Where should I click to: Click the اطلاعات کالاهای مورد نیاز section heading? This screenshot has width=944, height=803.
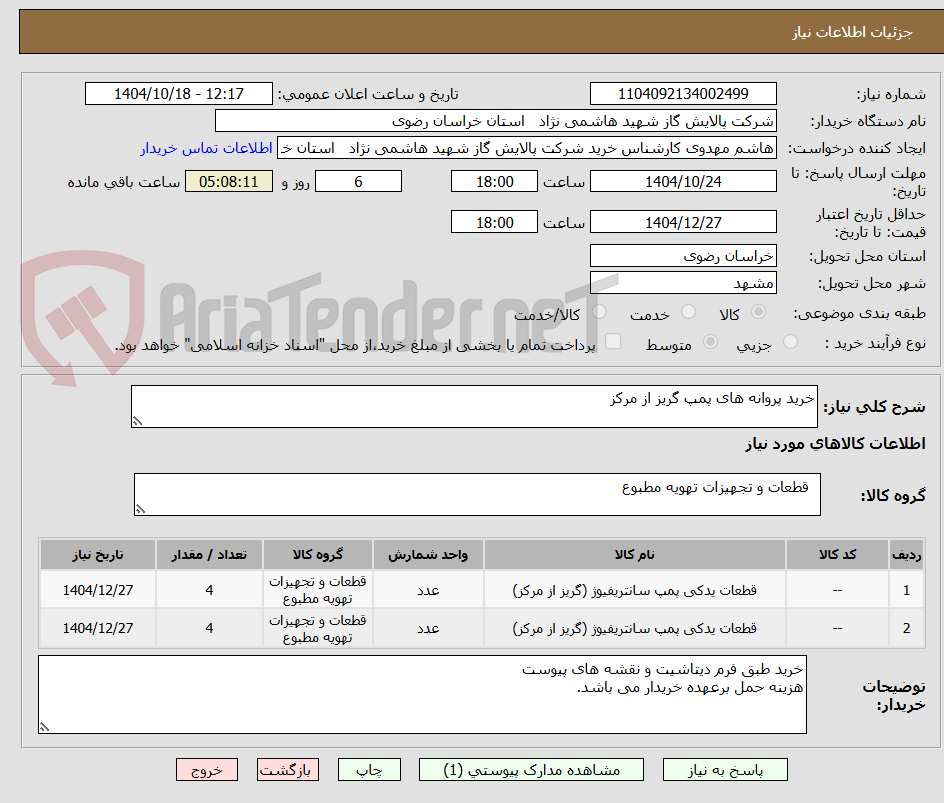pyautogui.click(x=835, y=444)
